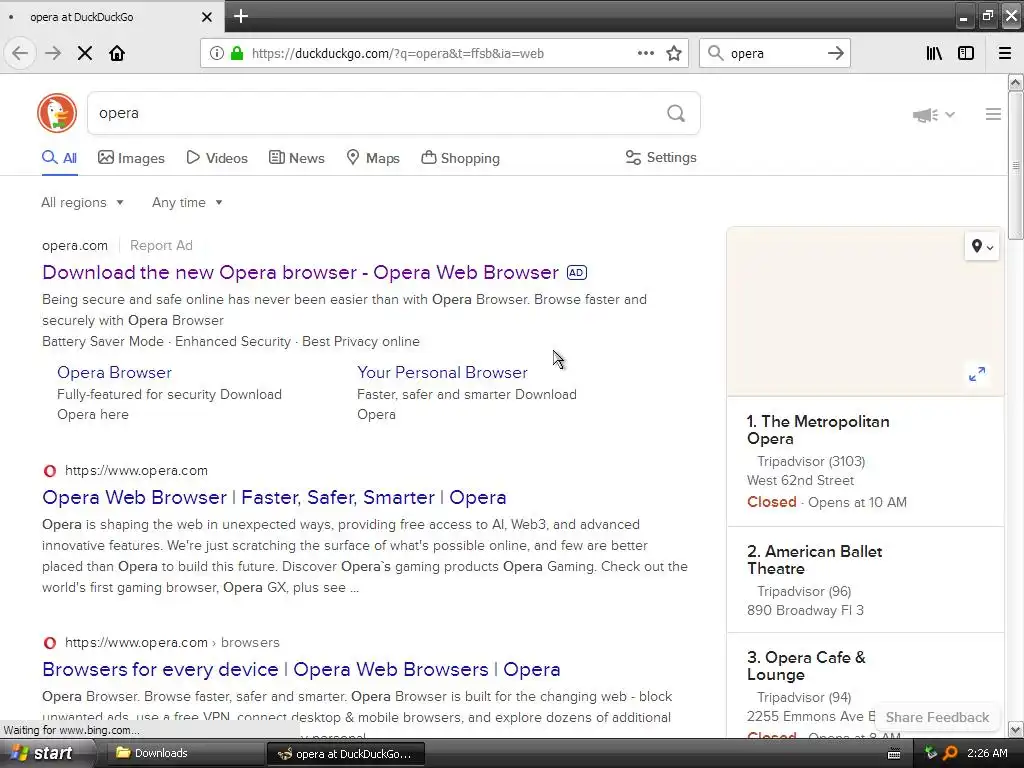Click the map preview area
The image size is (1024, 768).
point(865,312)
